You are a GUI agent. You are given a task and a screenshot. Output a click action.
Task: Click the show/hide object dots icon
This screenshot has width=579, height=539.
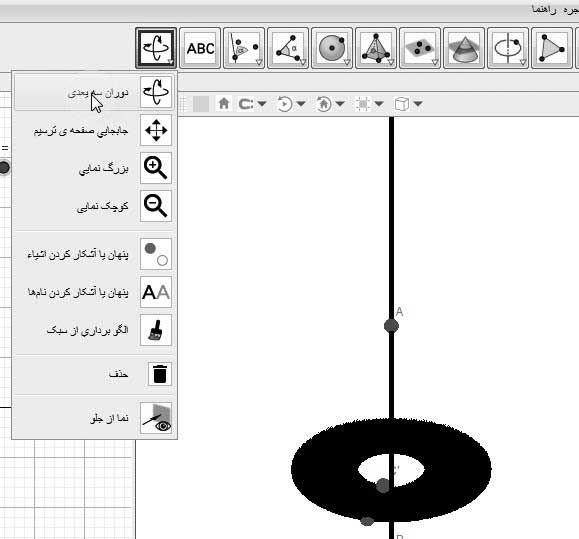(156, 254)
